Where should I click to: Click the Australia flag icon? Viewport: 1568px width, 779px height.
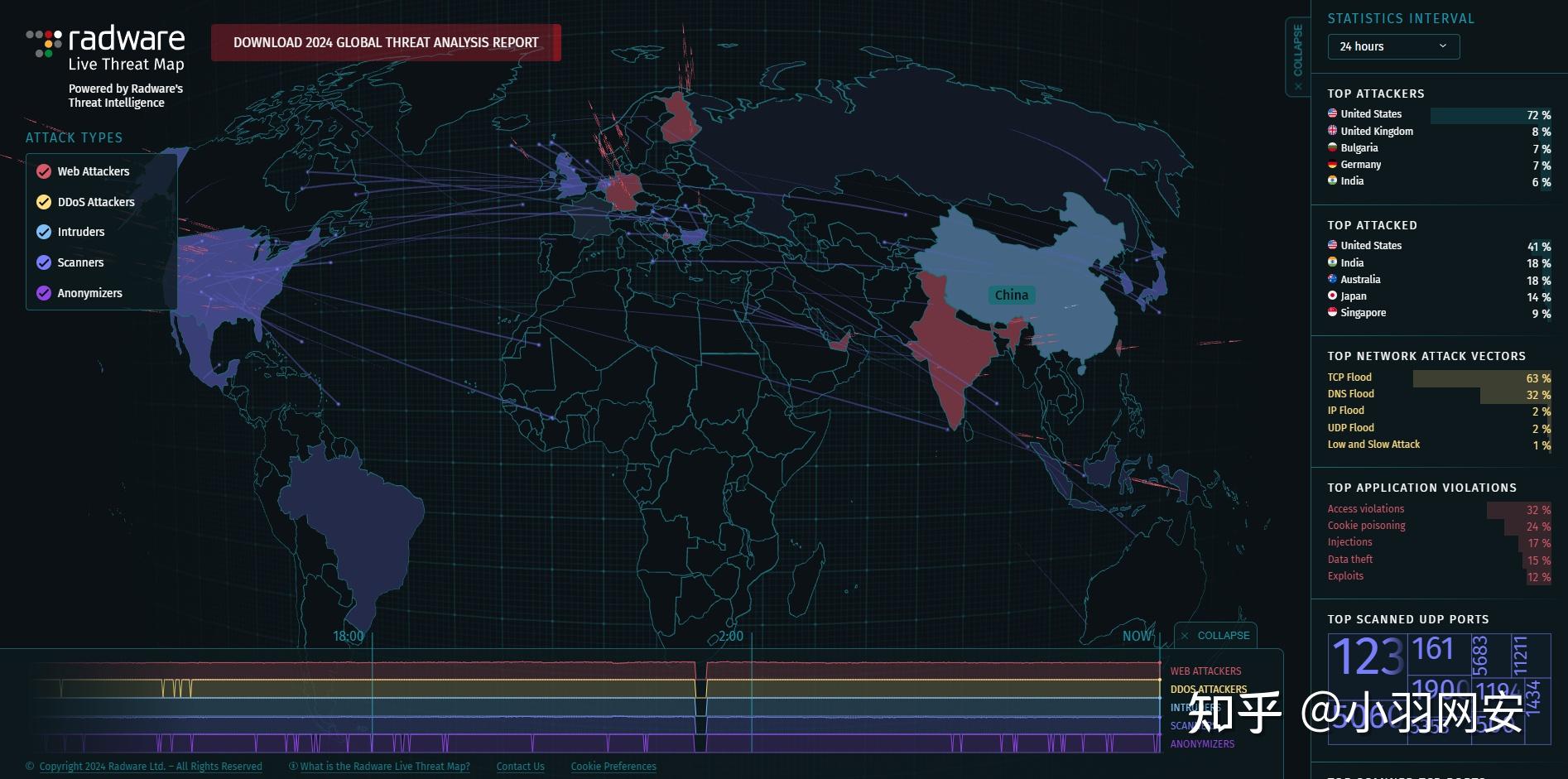(x=1332, y=279)
